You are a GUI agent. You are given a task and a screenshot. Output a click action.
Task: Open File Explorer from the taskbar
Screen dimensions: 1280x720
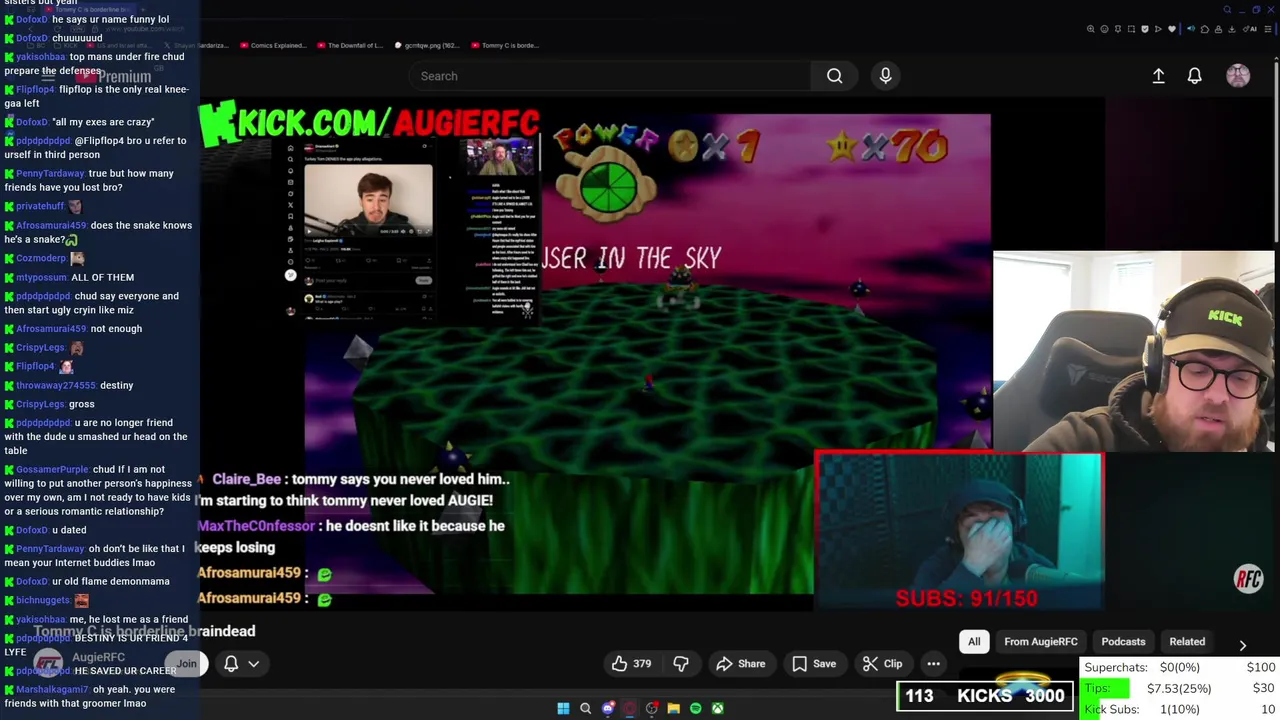674,708
